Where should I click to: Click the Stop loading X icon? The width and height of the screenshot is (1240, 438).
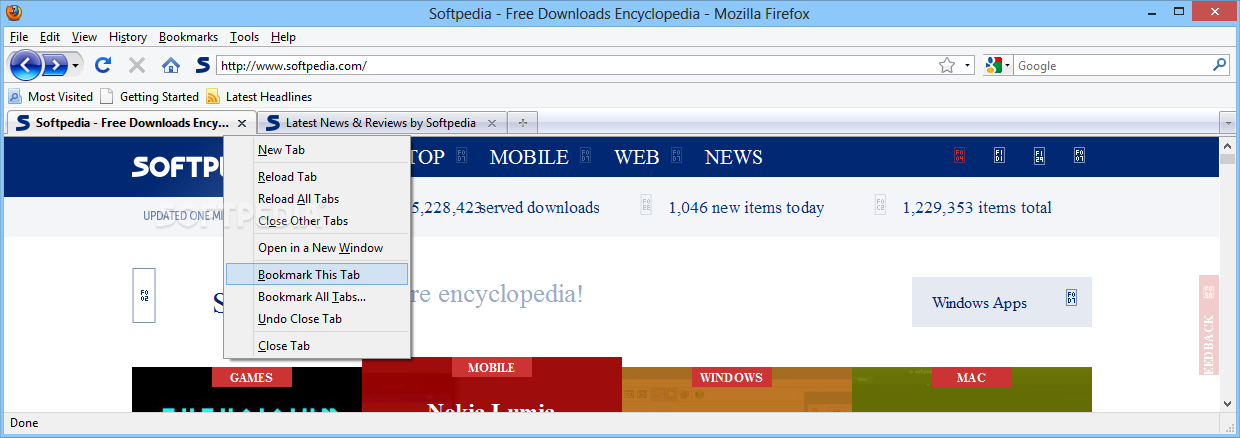(x=137, y=66)
